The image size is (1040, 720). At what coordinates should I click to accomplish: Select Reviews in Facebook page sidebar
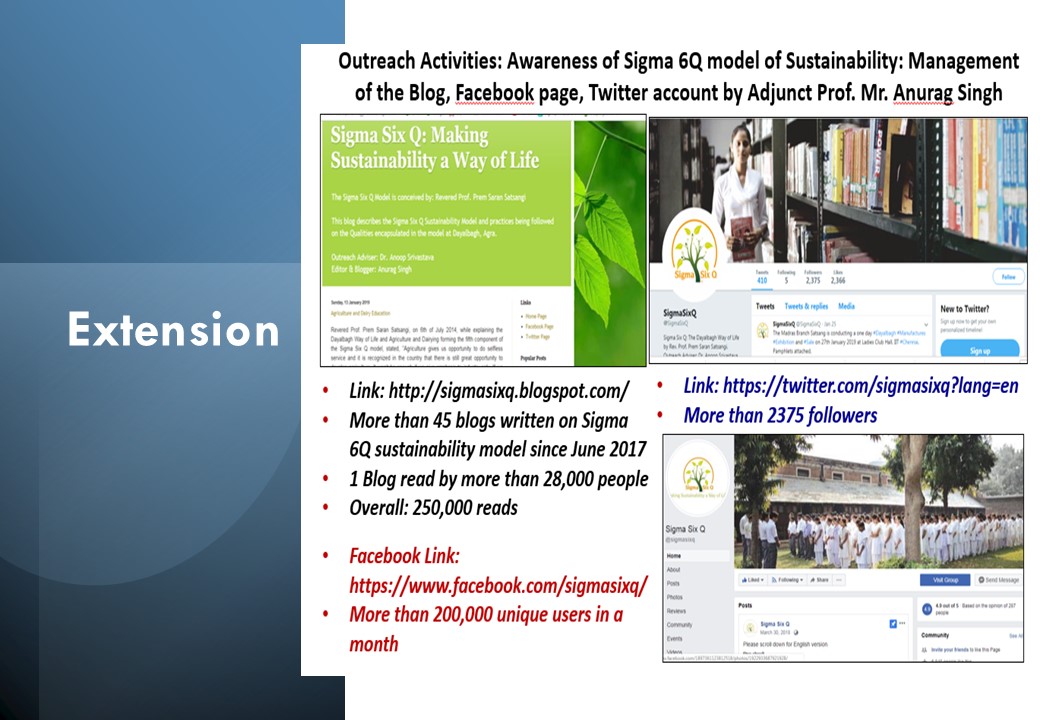click(677, 611)
